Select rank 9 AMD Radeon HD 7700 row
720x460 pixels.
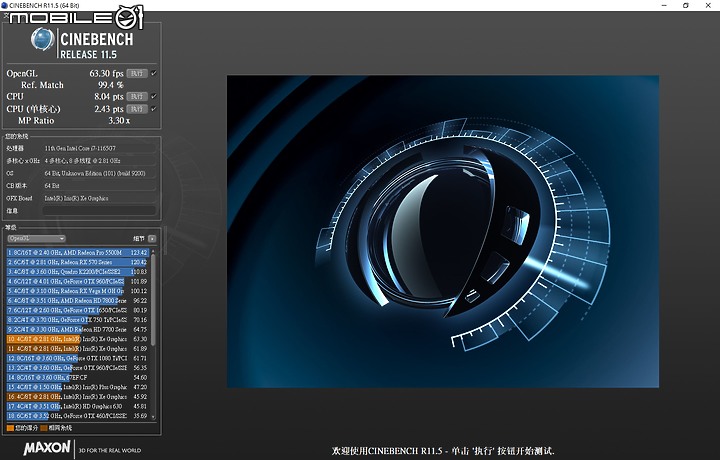point(78,330)
